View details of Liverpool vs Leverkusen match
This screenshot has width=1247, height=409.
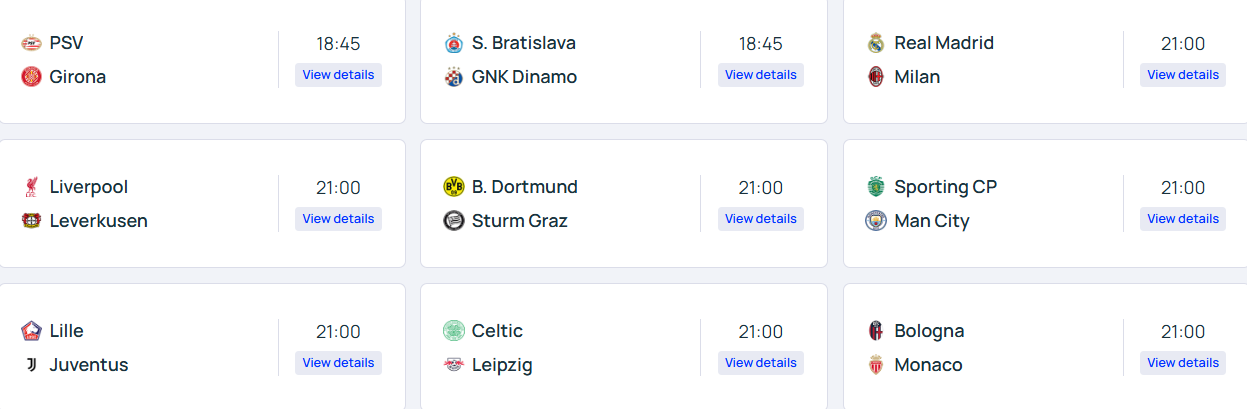[x=338, y=219]
